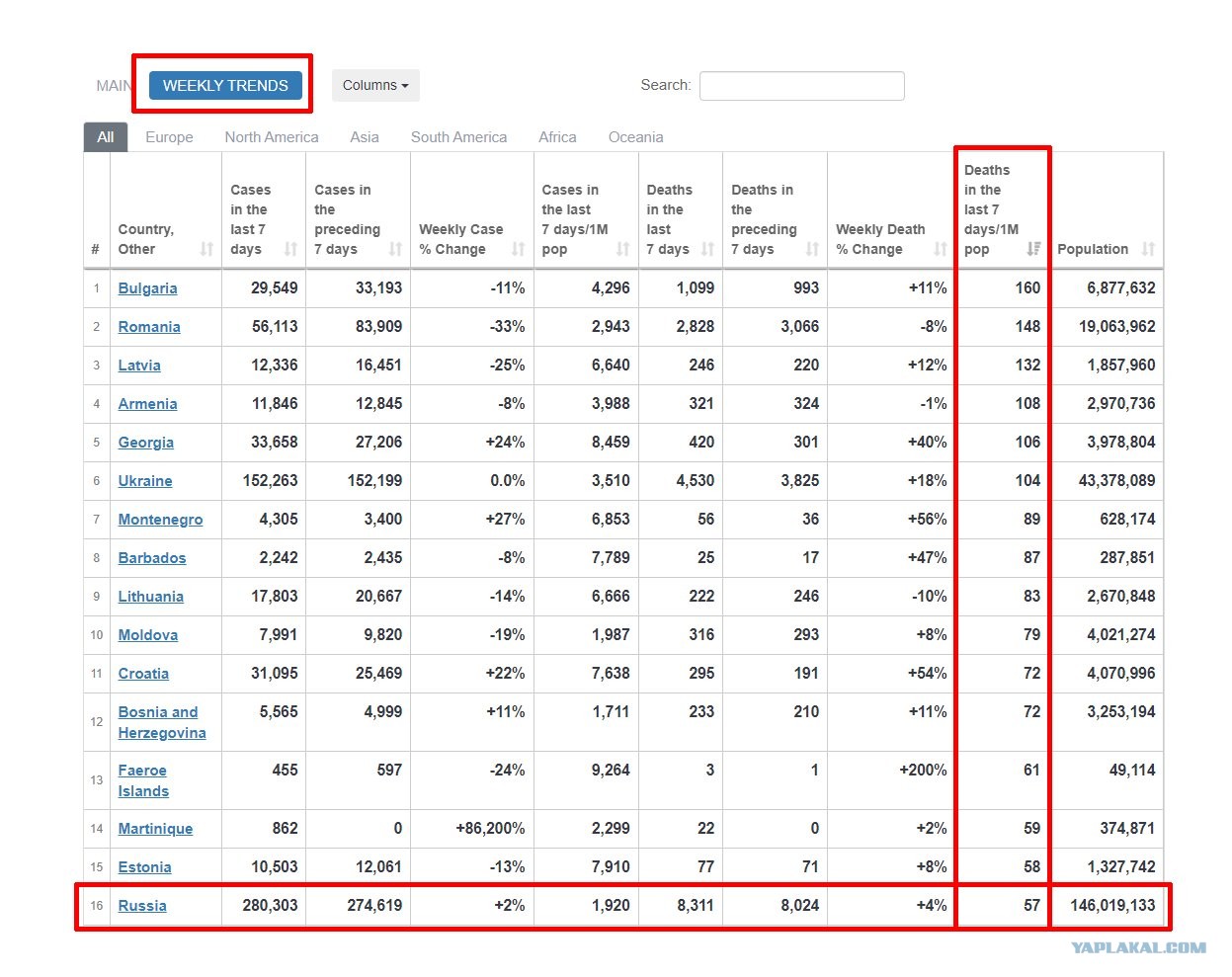This screenshot has height=977, width=1232.
Task: Sort by Deaths in the preceding 7 days icon
Action: coord(812,249)
